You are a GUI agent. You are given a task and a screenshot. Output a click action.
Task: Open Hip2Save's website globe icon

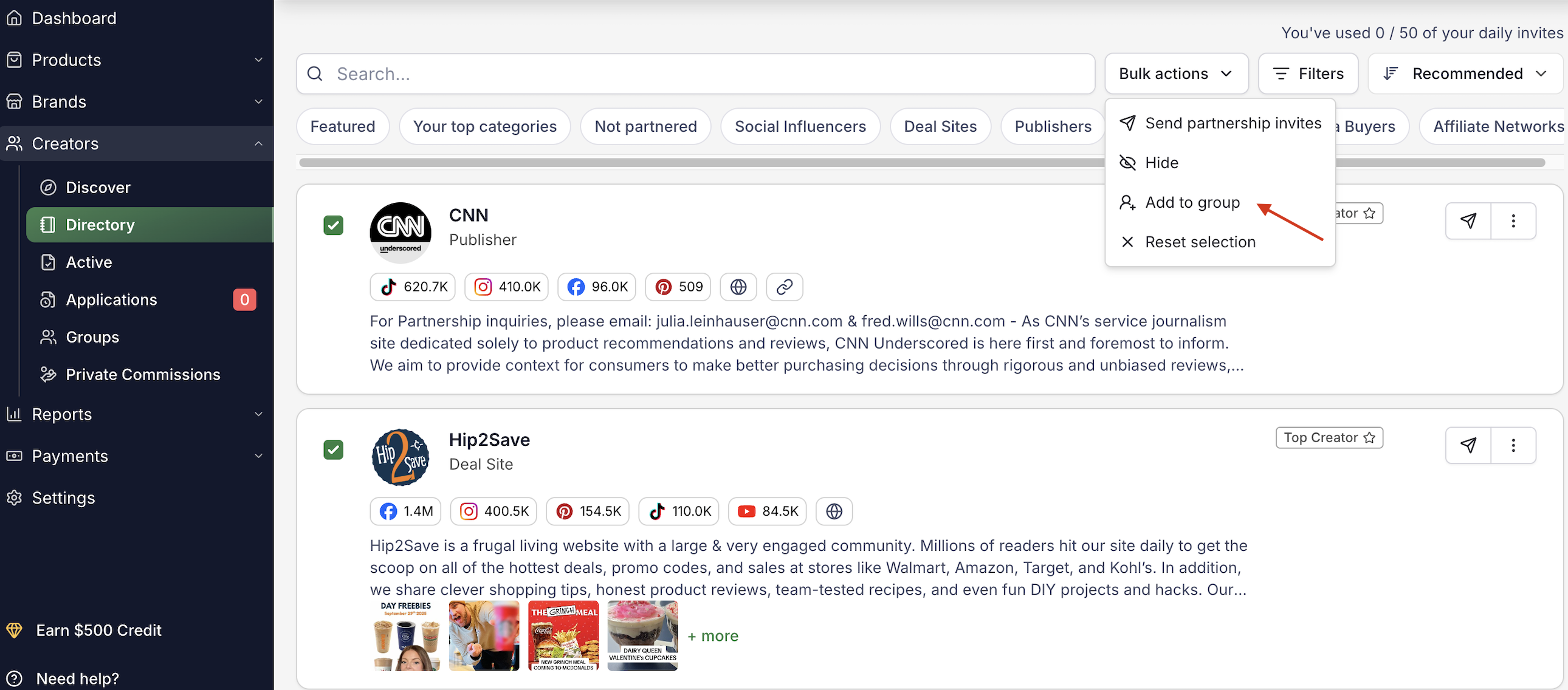(833, 511)
